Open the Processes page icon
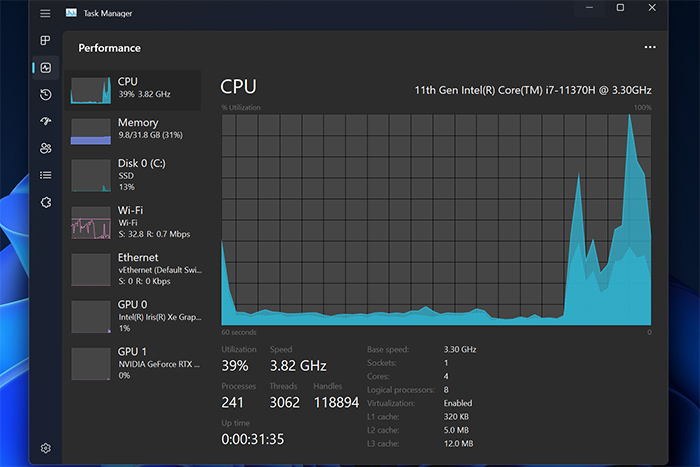This screenshot has width=700, height=467. [45, 41]
